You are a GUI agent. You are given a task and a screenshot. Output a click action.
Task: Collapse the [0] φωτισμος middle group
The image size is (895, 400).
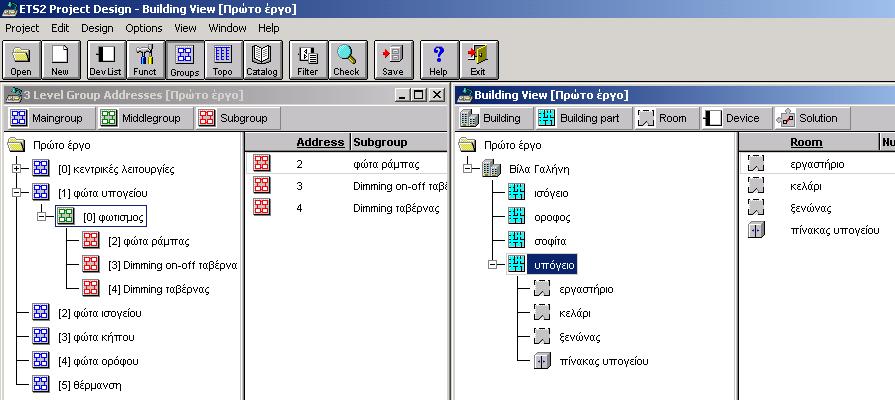(x=41, y=217)
